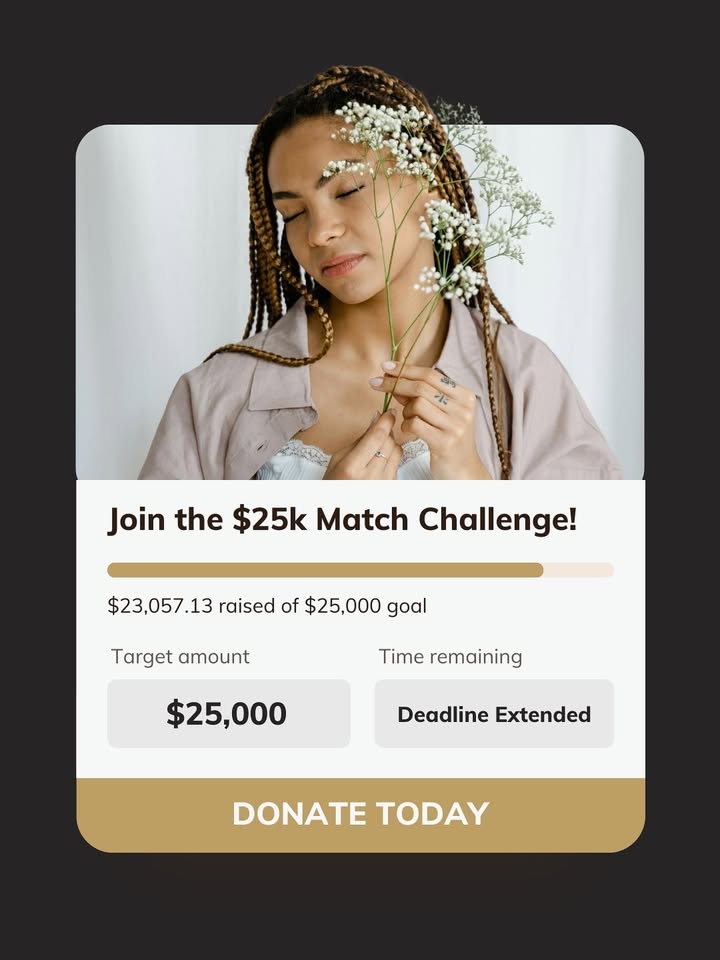The image size is (720, 960).
Task: Click the gold filled progress bar section
Action: [x=325, y=570]
